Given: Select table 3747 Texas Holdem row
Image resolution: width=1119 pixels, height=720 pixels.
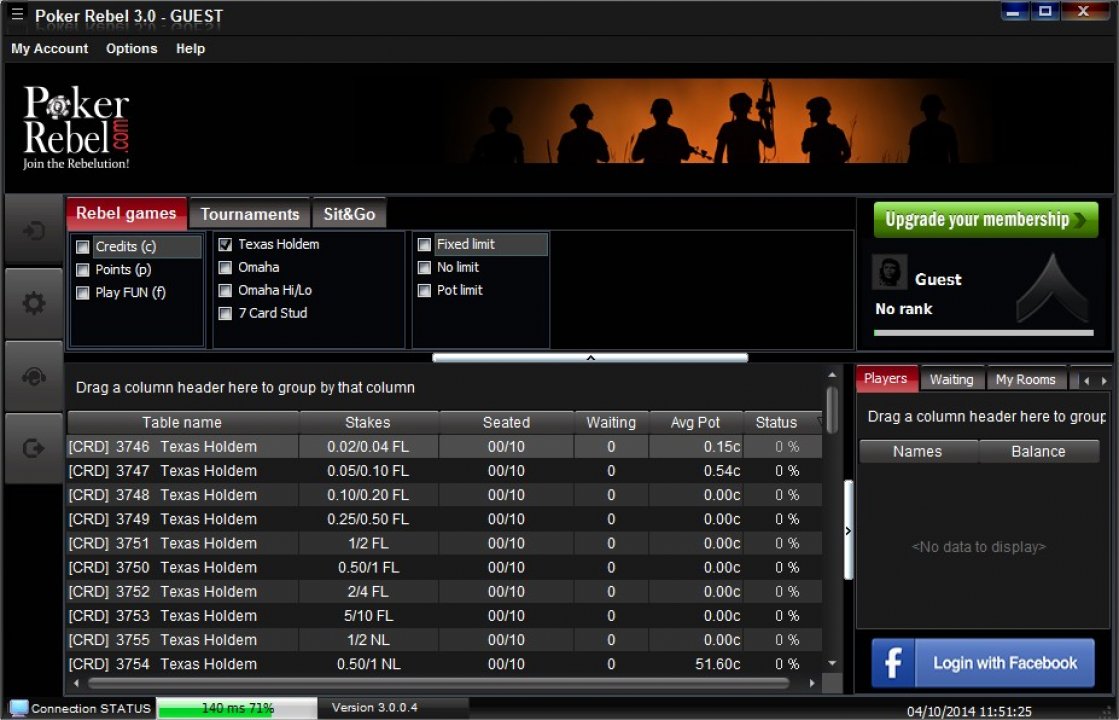Looking at the screenshot, I should (x=445, y=471).
